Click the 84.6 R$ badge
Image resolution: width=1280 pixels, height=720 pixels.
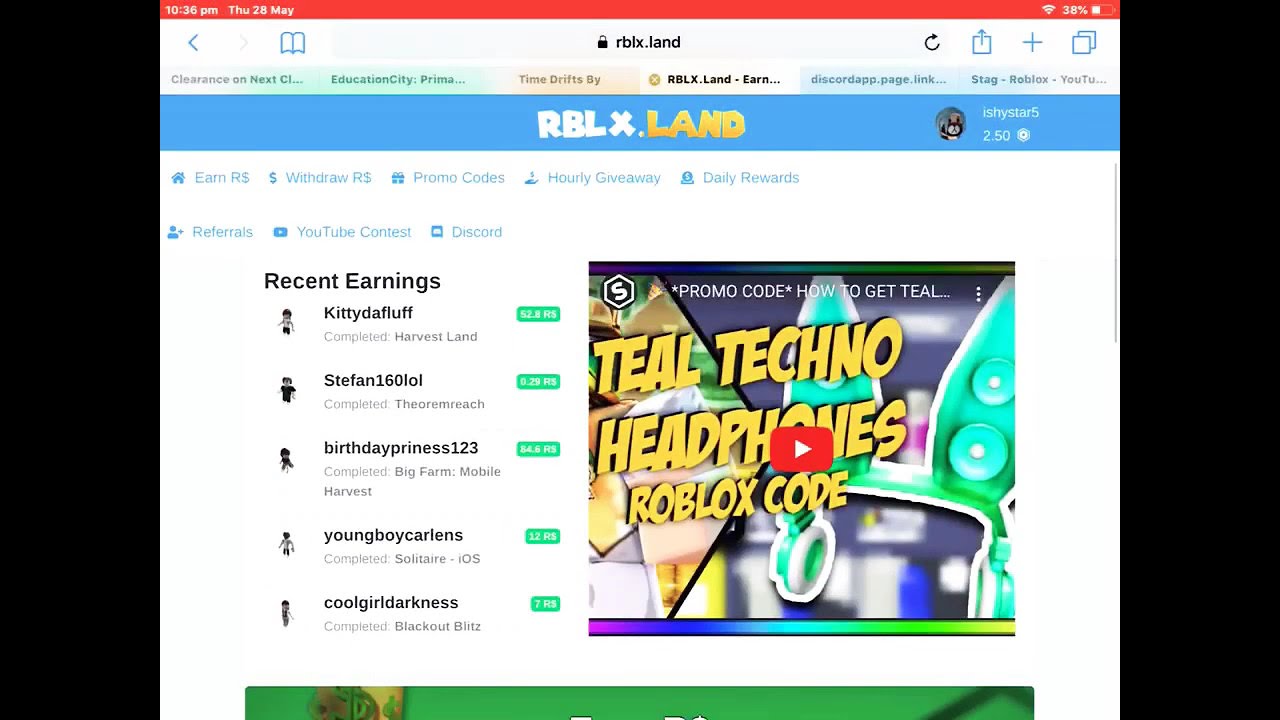tap(538, 449)
